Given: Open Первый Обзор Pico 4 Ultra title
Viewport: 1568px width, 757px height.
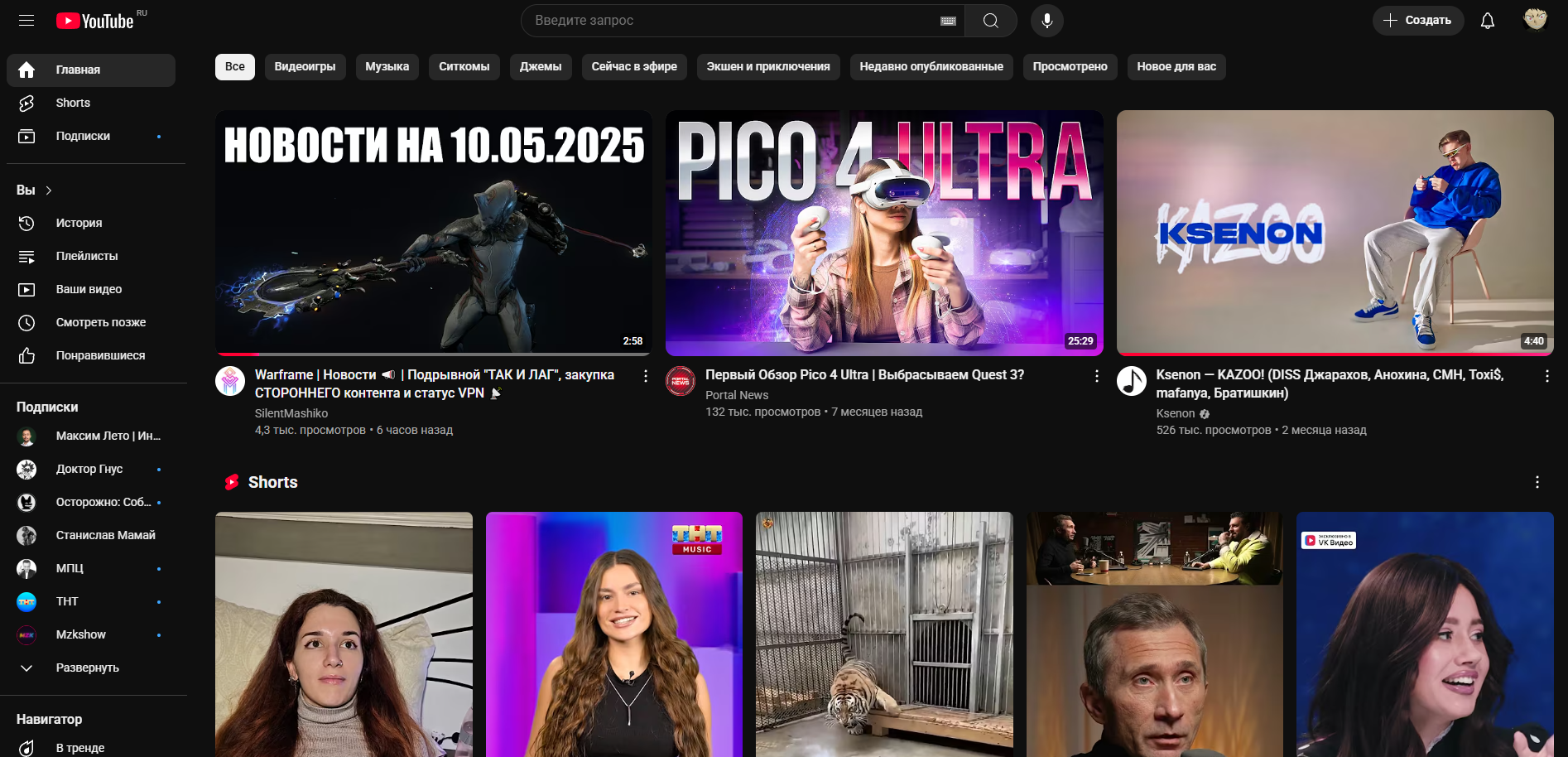Looking at the screenshot, I should [864, 375].
